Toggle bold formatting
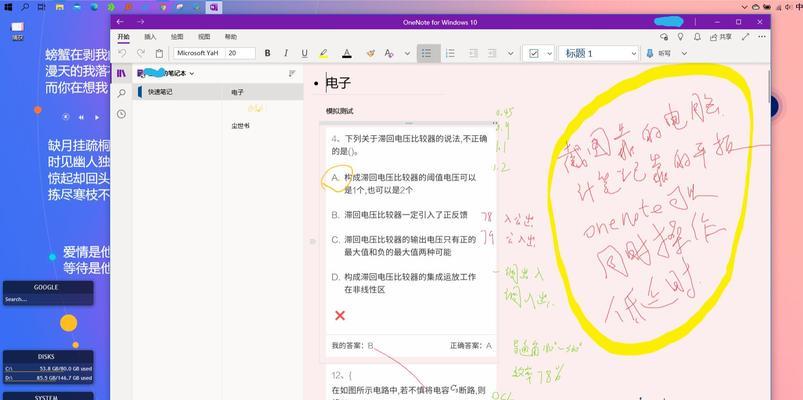 (267, 53)
